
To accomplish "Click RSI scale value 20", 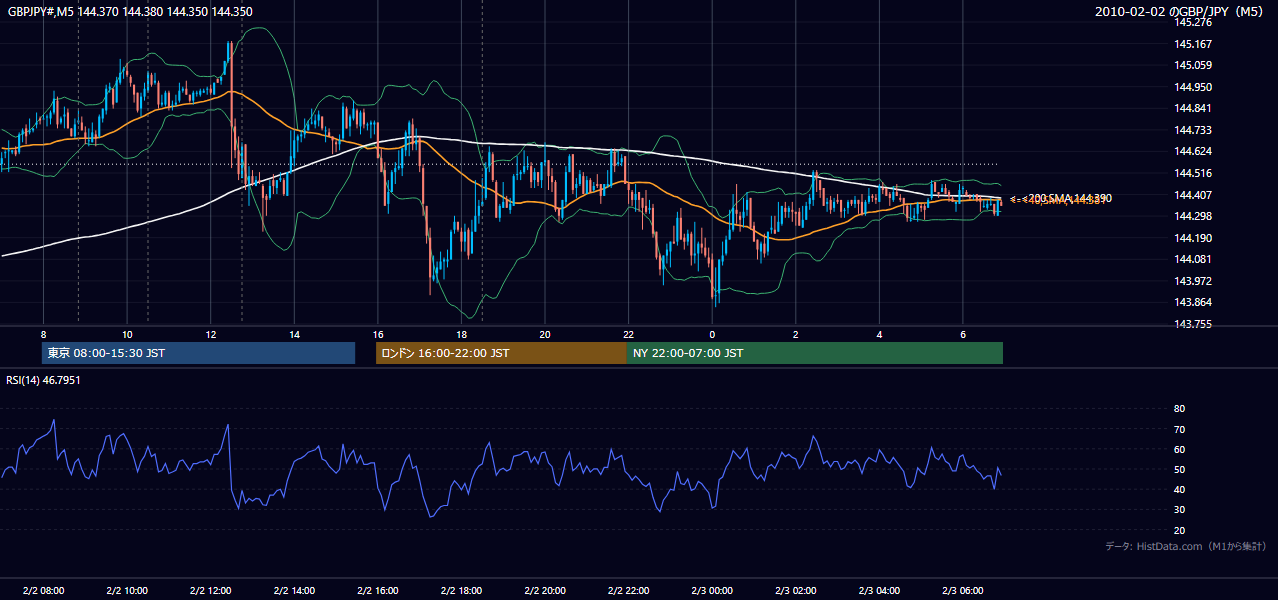I will click(1180, 531).
